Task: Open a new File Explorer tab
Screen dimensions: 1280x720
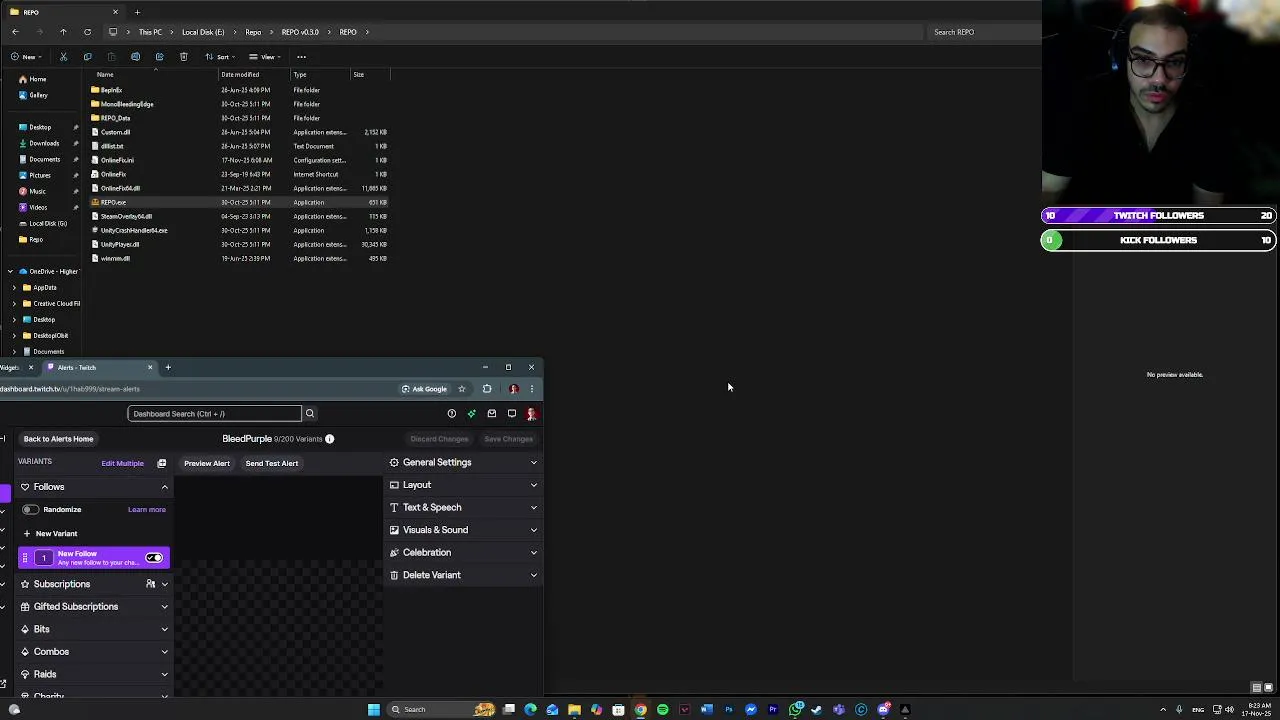Action: coord(137,12)
